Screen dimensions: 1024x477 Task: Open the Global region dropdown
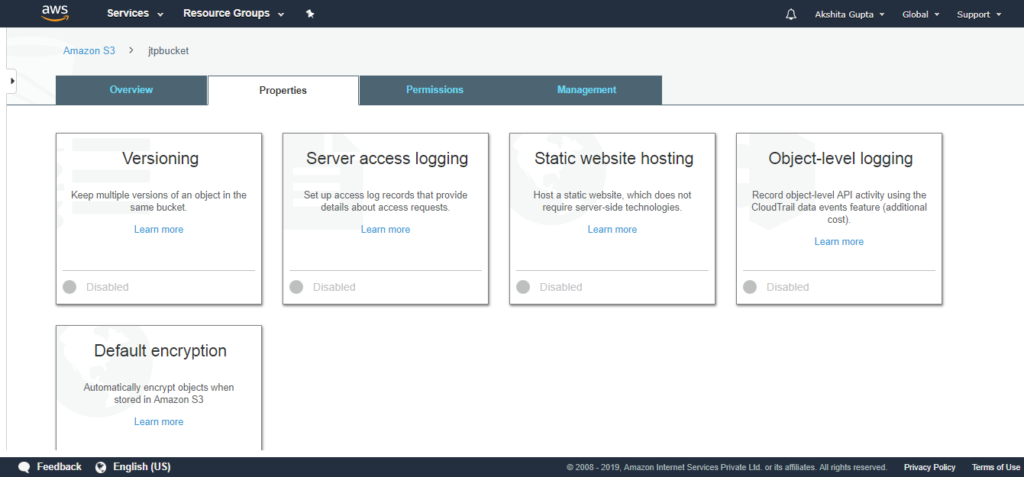click(921, 14)
